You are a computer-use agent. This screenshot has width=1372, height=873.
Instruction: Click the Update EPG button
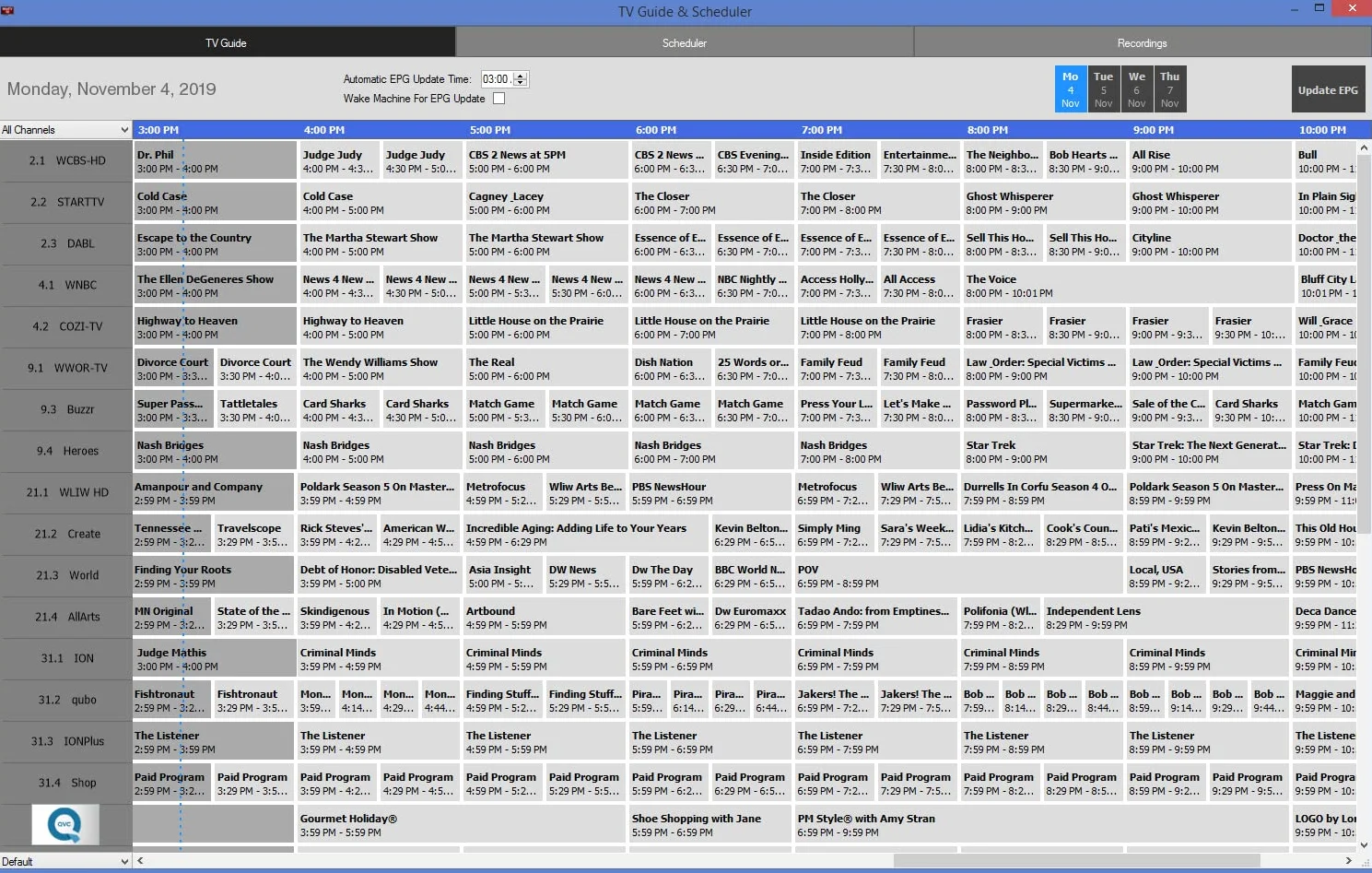(1328, 89)
